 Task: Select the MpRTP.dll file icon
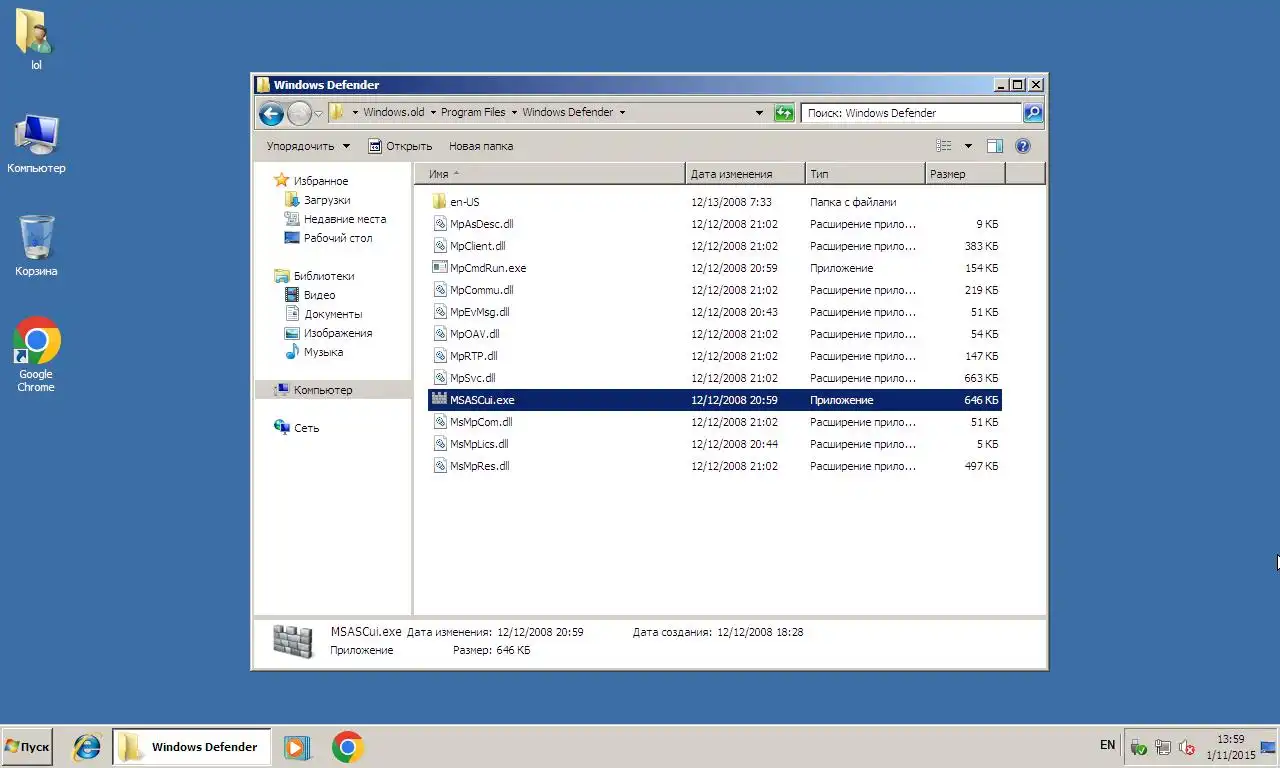(x=439, y=356)
